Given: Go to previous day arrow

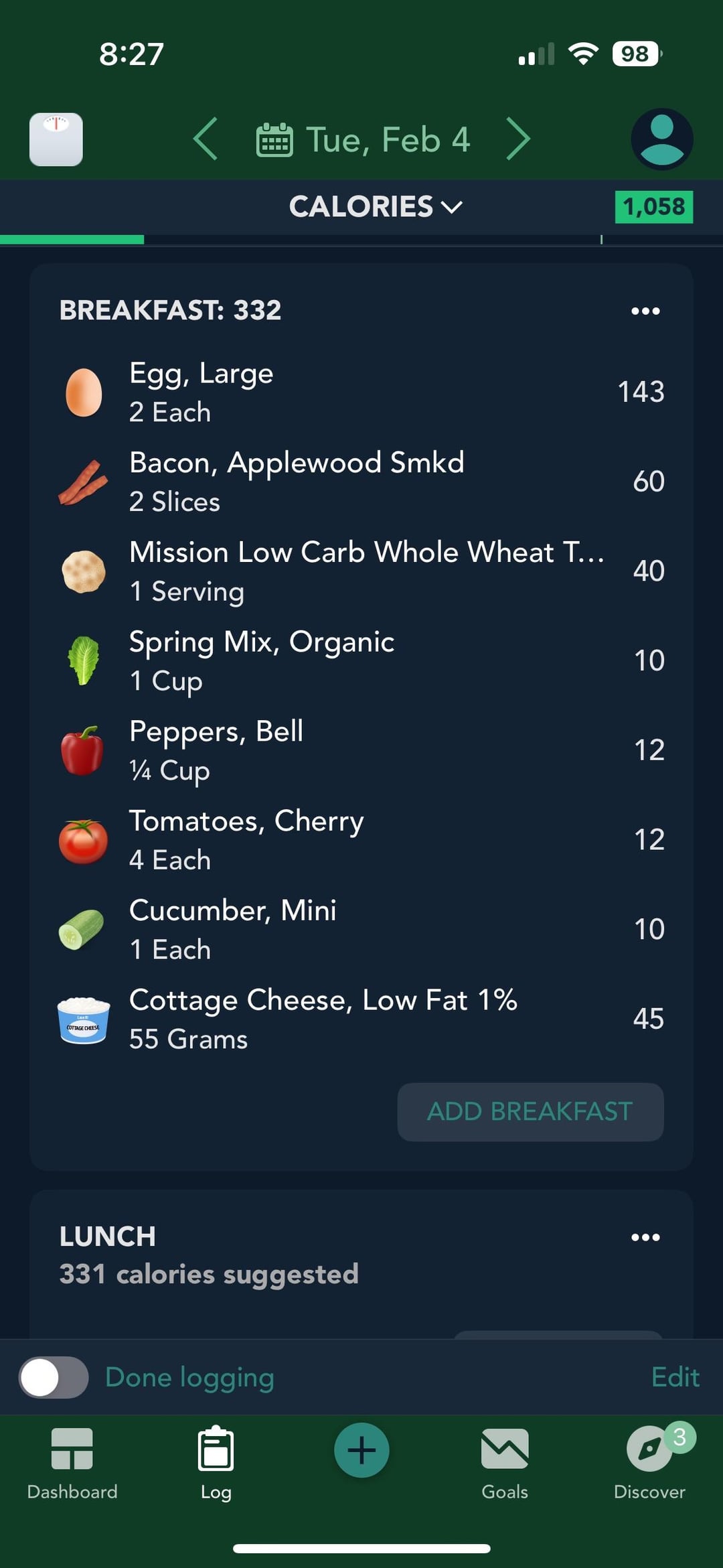Looking at the screenshot, I should 205,139.
